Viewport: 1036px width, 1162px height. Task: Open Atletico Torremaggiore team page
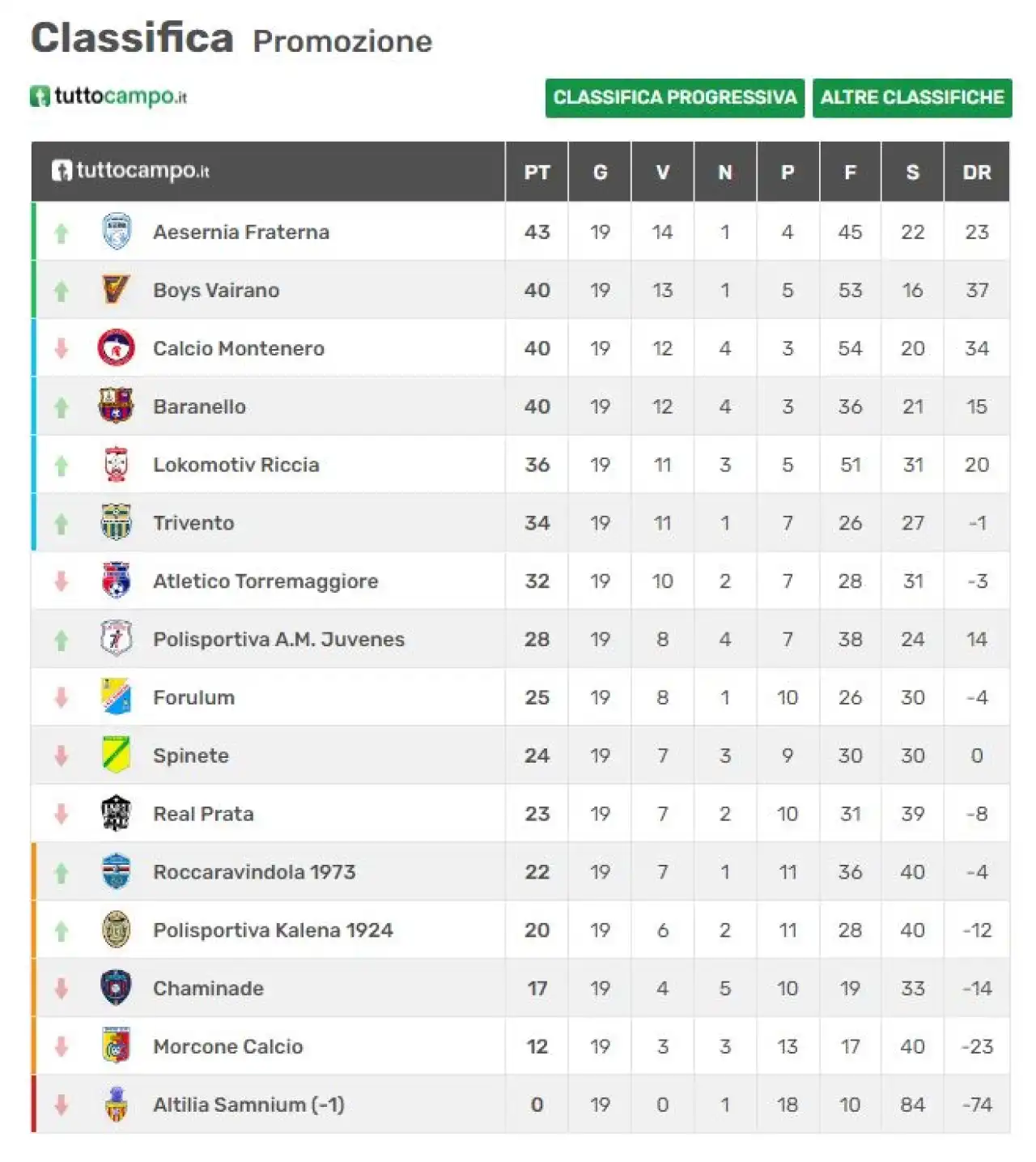pos(265,581)
